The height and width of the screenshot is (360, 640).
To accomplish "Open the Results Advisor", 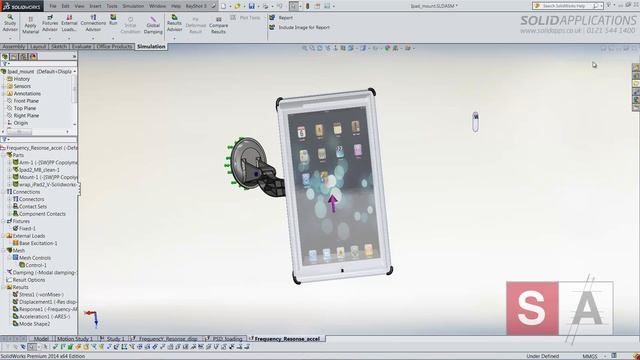I will [174, 23].
